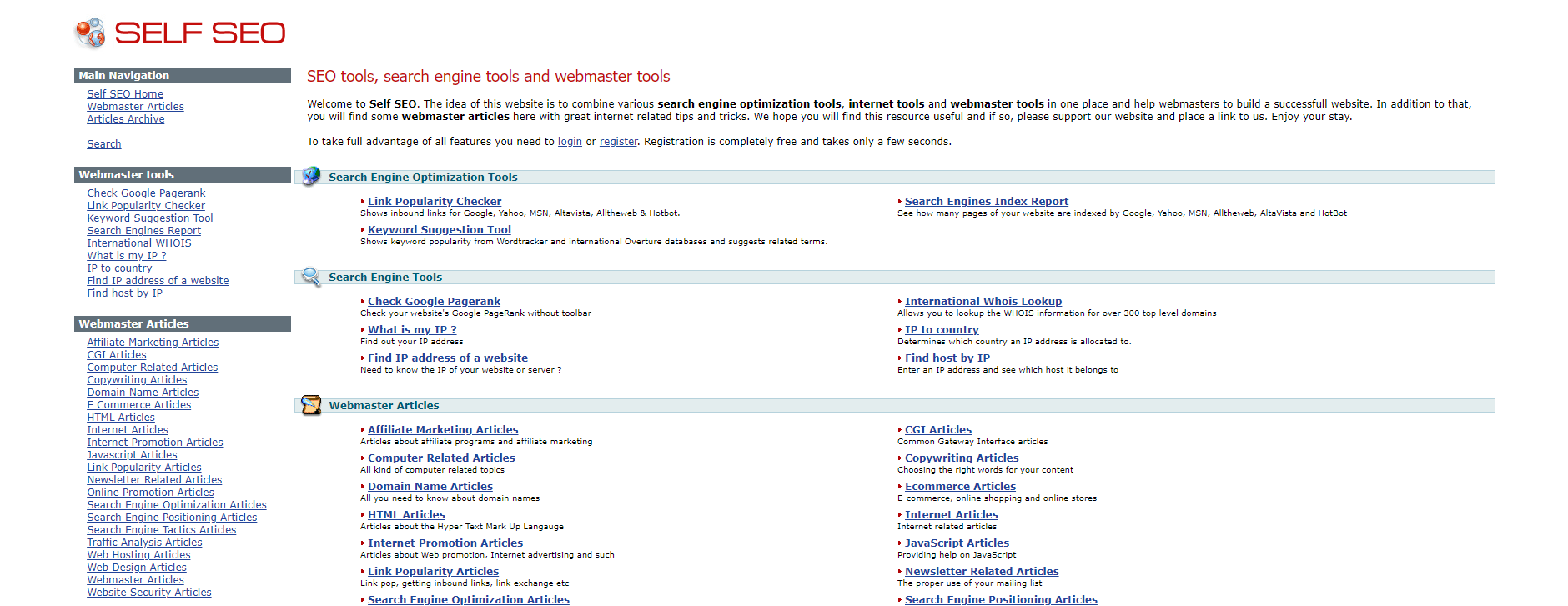Image resolution: width=1568 pixels, height=606 pixels.
Task: Open Link Popularity Checker in sidebar
Action: coord(146,206)
